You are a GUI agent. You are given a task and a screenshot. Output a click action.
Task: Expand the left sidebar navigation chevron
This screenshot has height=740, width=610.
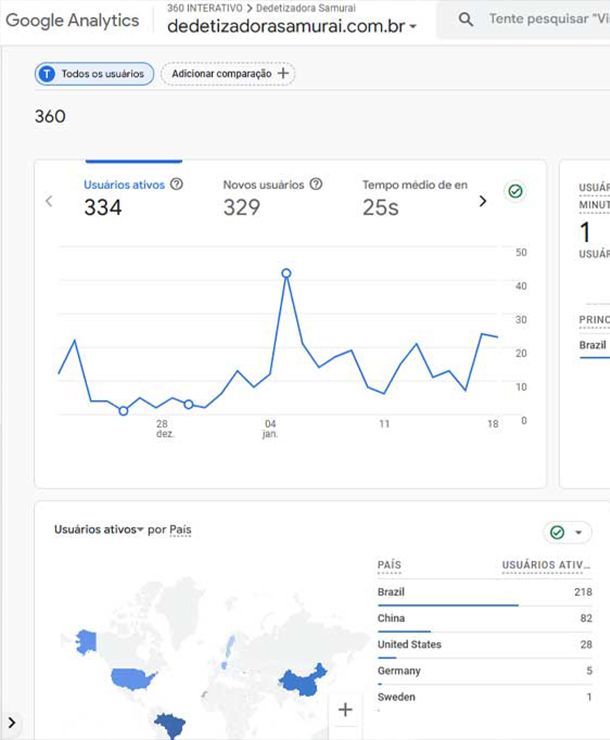click(x=12, y=723)
